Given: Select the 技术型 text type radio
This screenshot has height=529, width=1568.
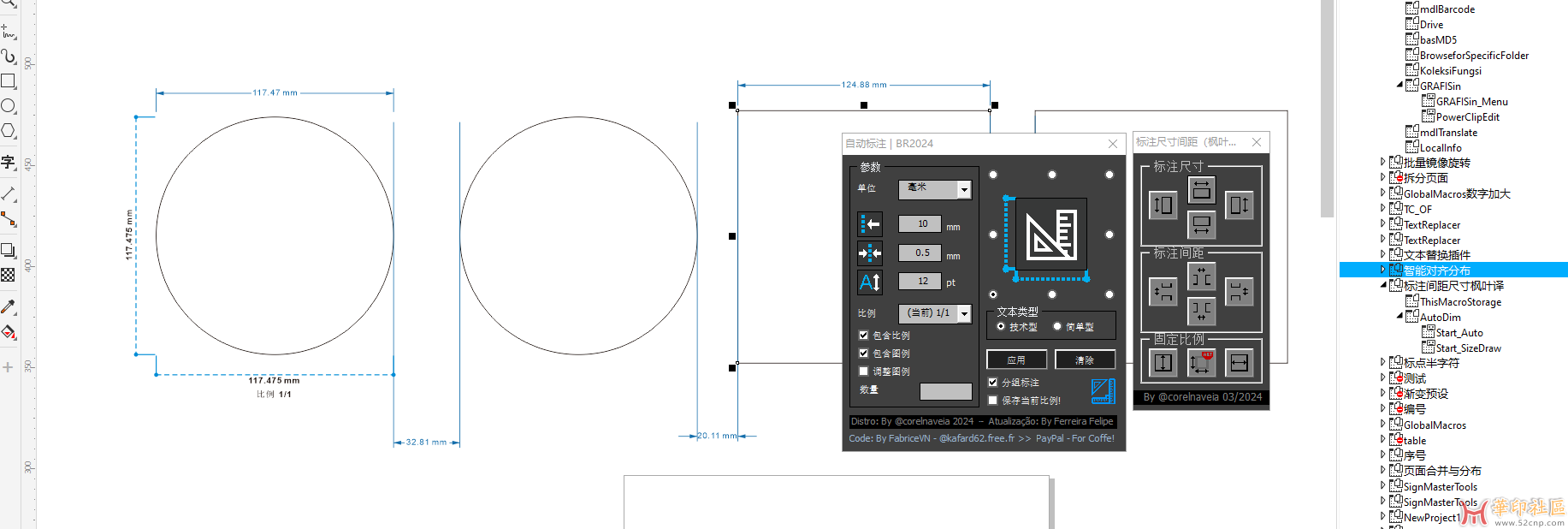Looking at the screenshot, I should click(1001, 326).
